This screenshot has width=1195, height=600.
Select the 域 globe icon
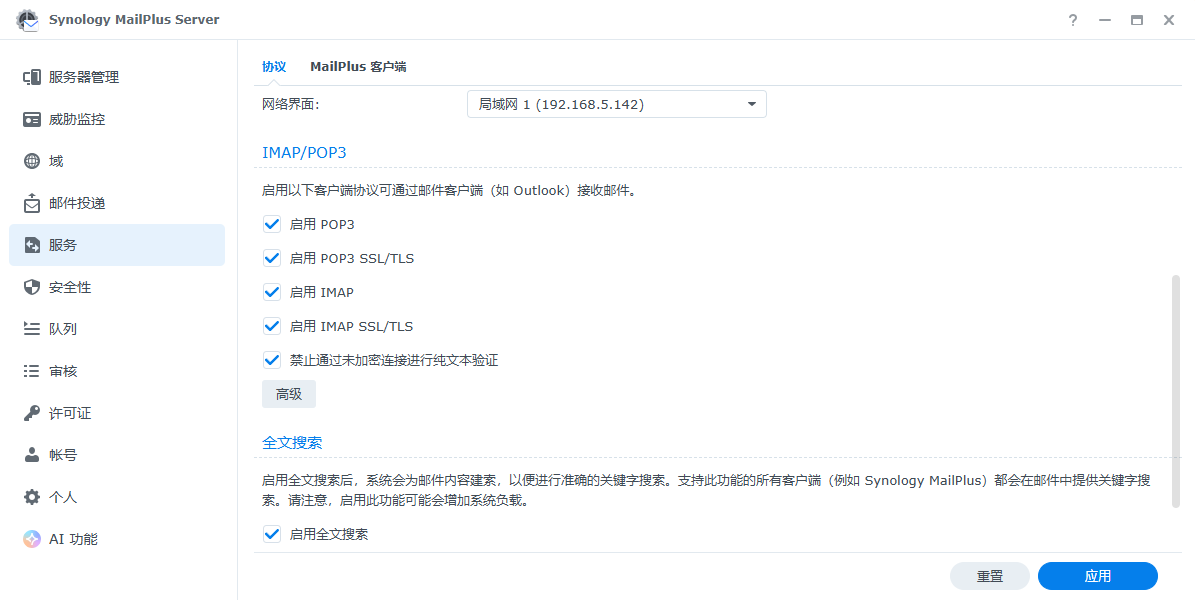coord(32,161)
